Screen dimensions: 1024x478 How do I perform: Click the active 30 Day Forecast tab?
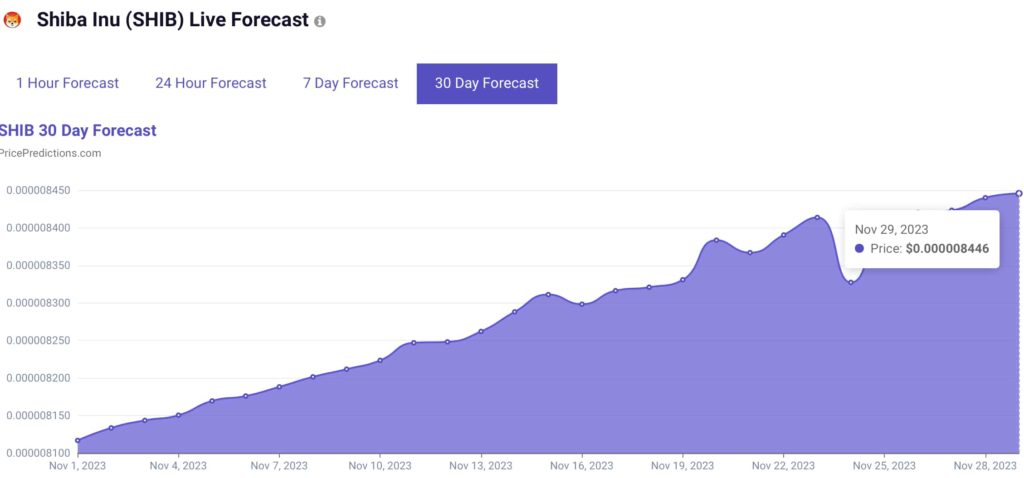[x=487, y=83]
